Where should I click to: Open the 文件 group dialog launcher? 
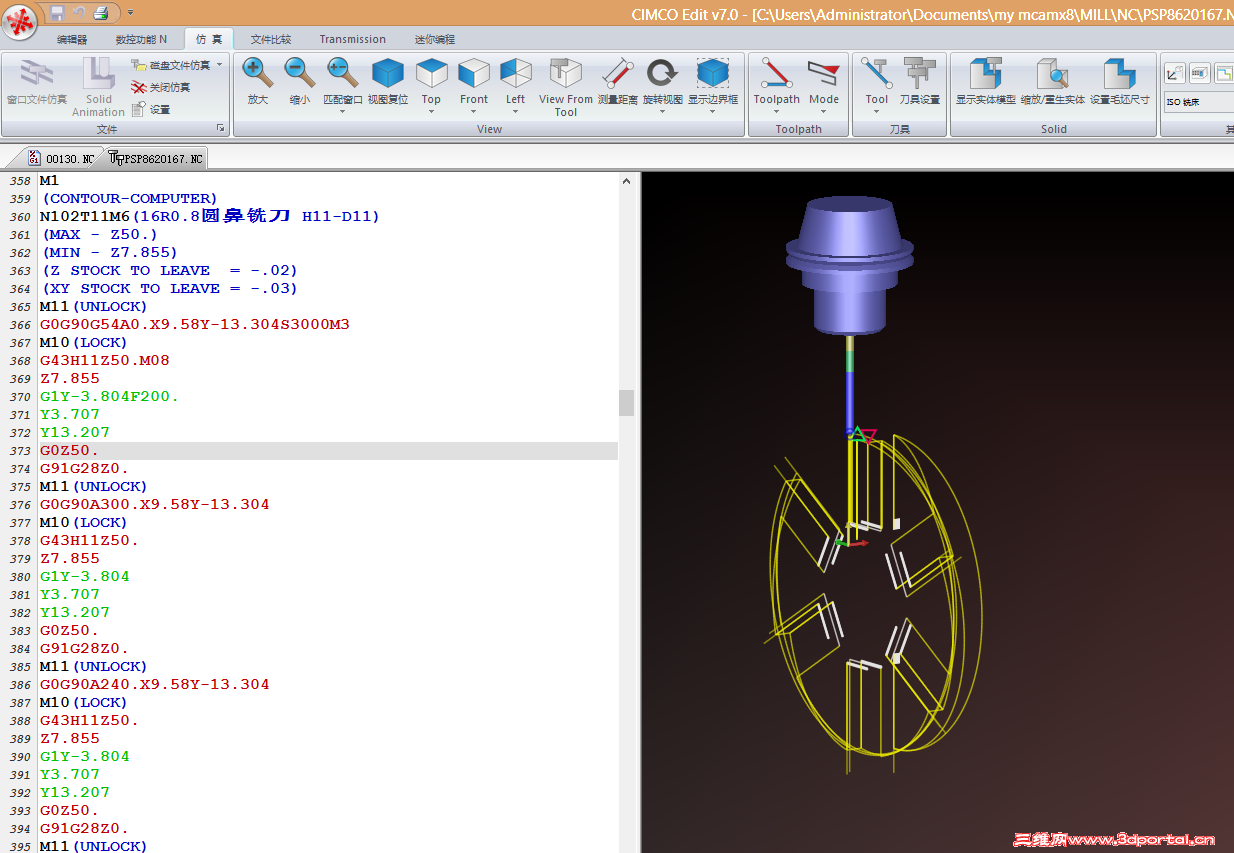tap(220, 129)
